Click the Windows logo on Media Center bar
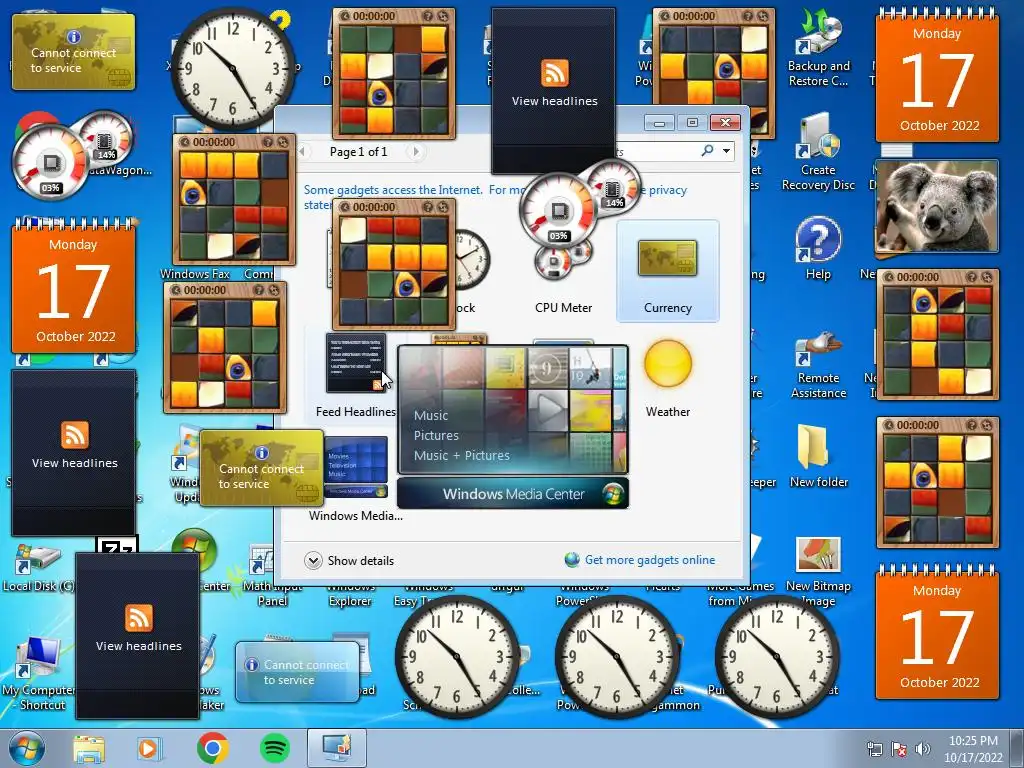 tap(613, 494)
